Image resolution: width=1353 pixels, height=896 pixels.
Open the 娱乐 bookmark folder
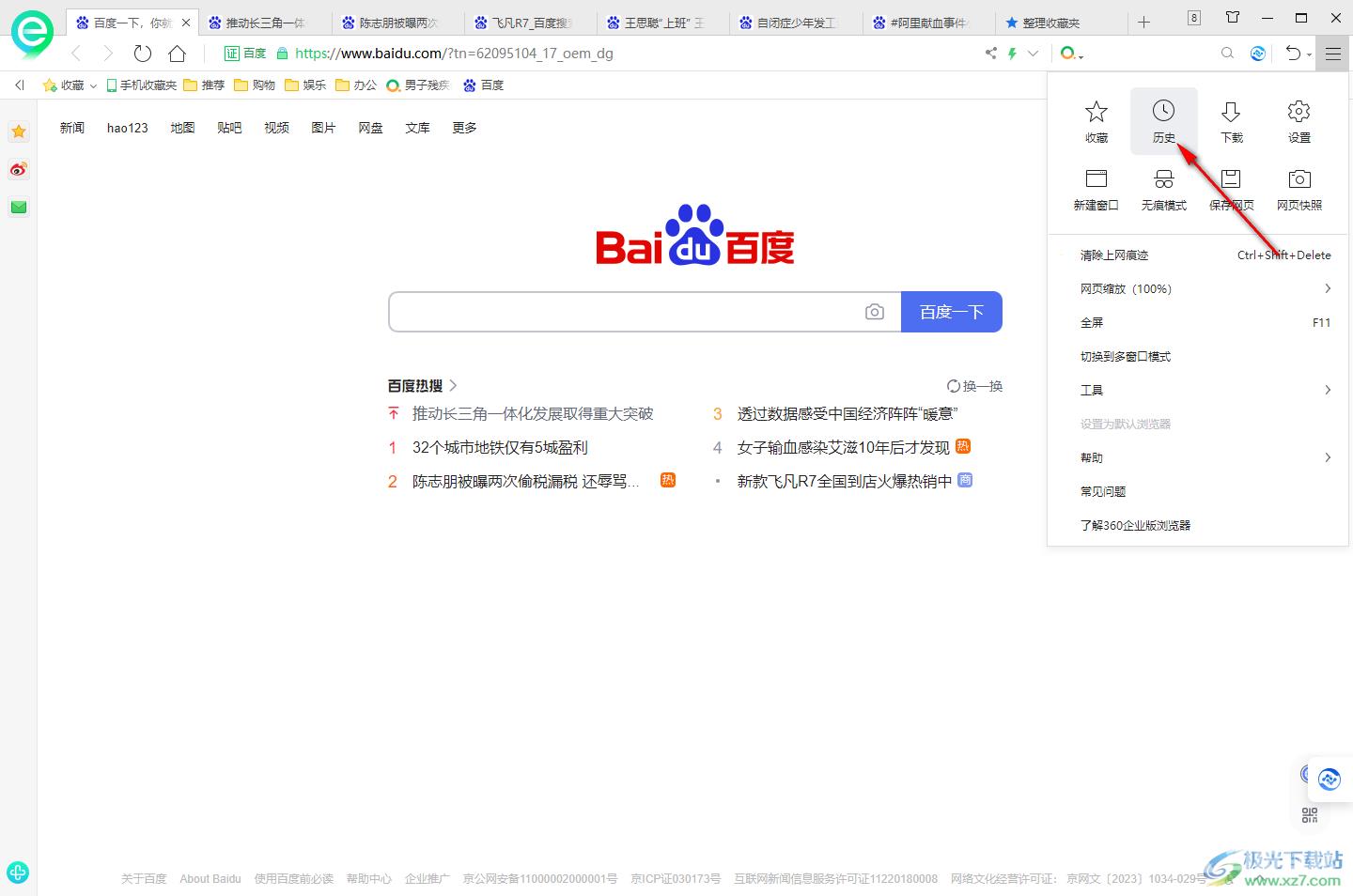305,85
